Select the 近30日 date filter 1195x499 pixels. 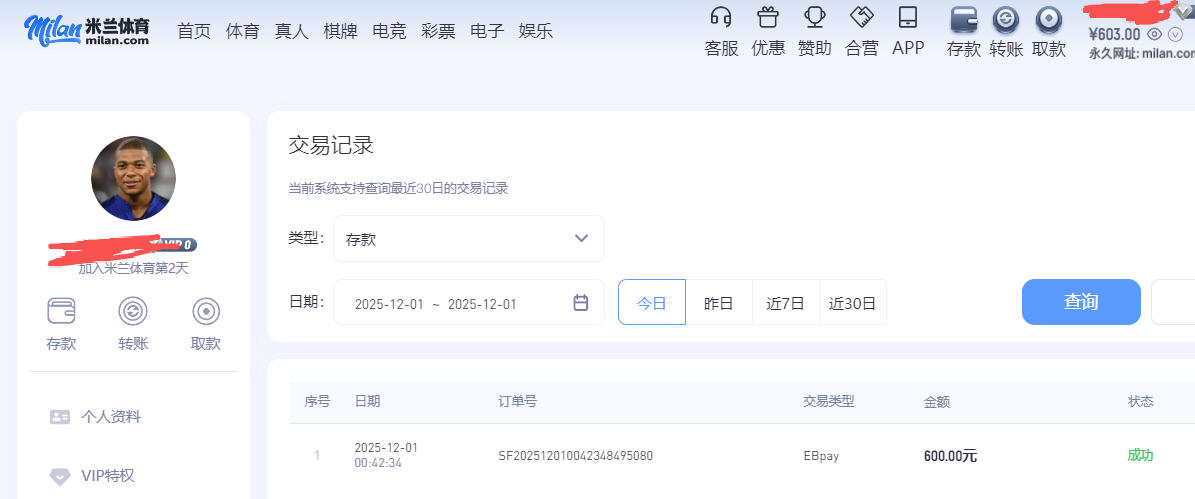click(x=852, y=303)
